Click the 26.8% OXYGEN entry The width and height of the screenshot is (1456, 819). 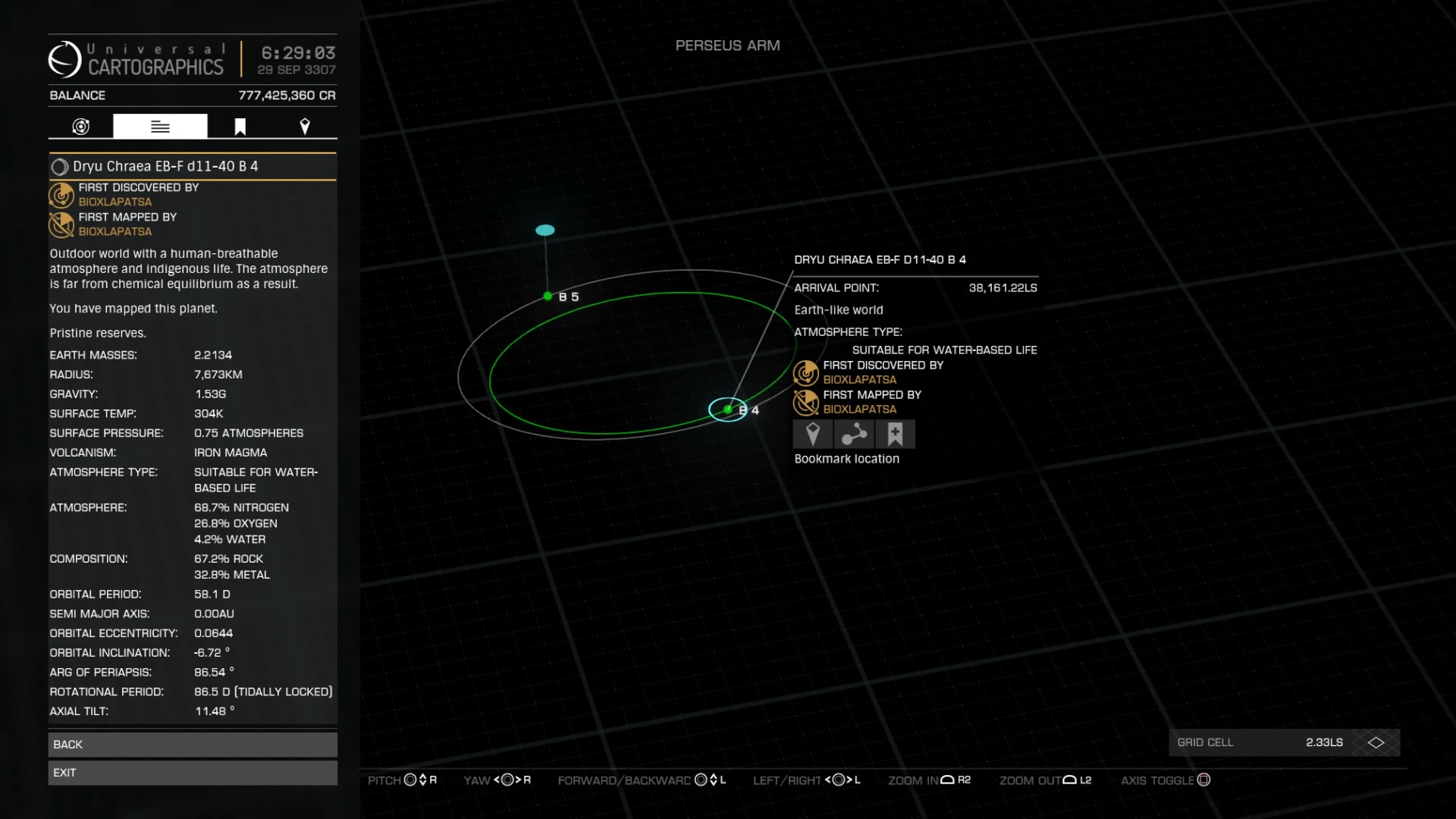tap(236, 523)
